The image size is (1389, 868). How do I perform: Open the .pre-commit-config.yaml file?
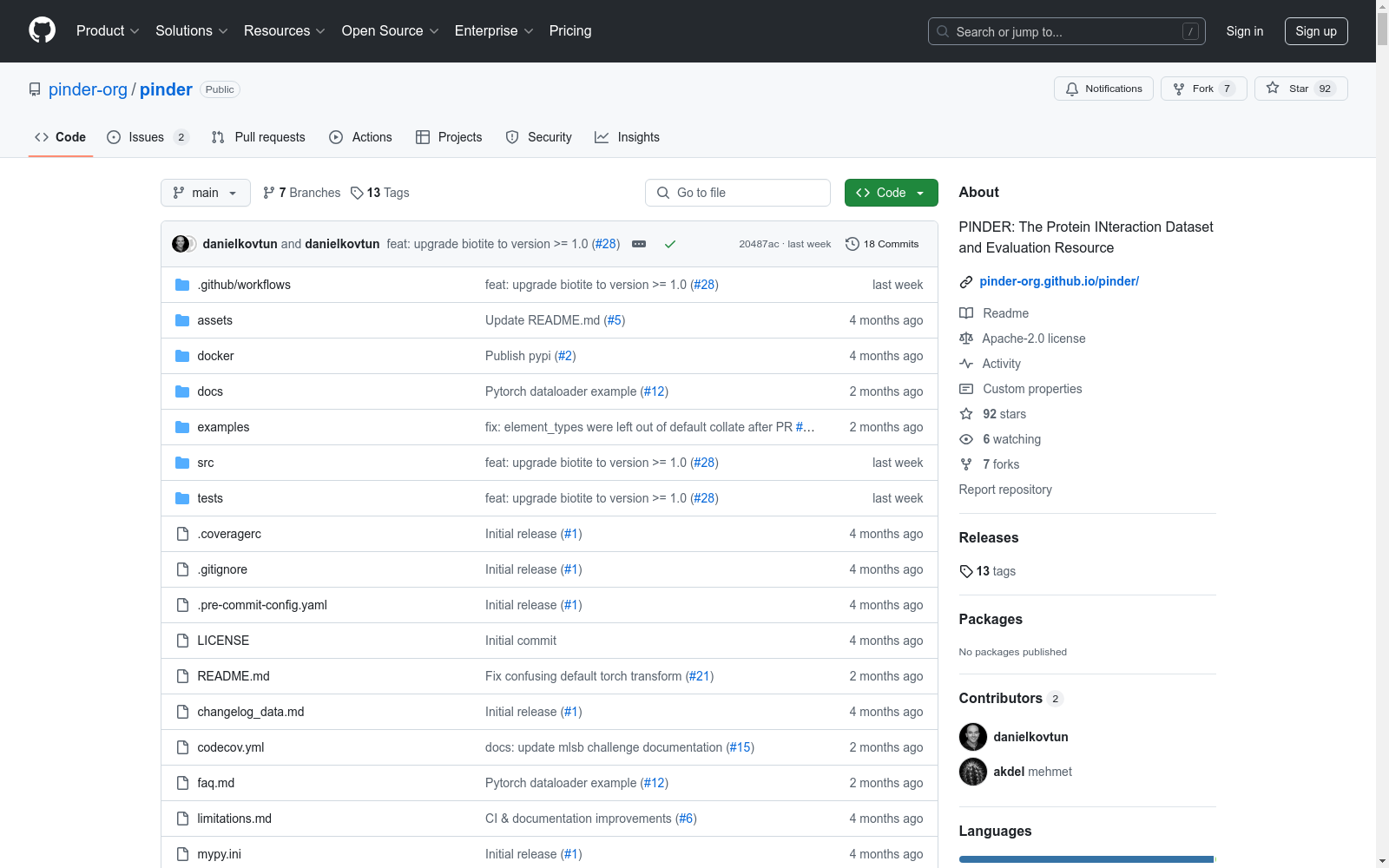262,605
